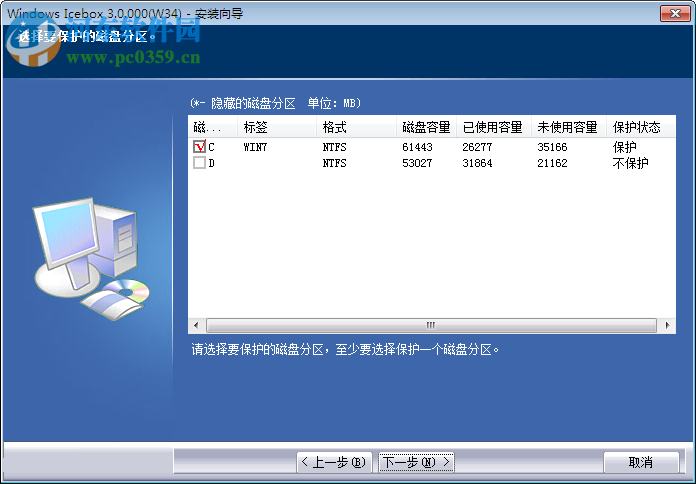Screen dimensions: 696x484
Task: Click used capacity value 31864
Action: tap(477, 163)
